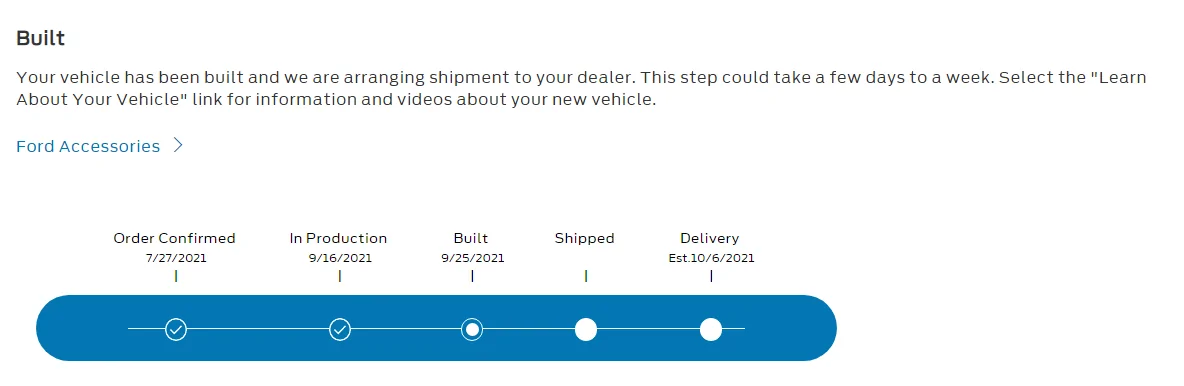1184x386 pixels.
Task: Click the blue progress bar's left end
Action: click(x=53, y=328)
